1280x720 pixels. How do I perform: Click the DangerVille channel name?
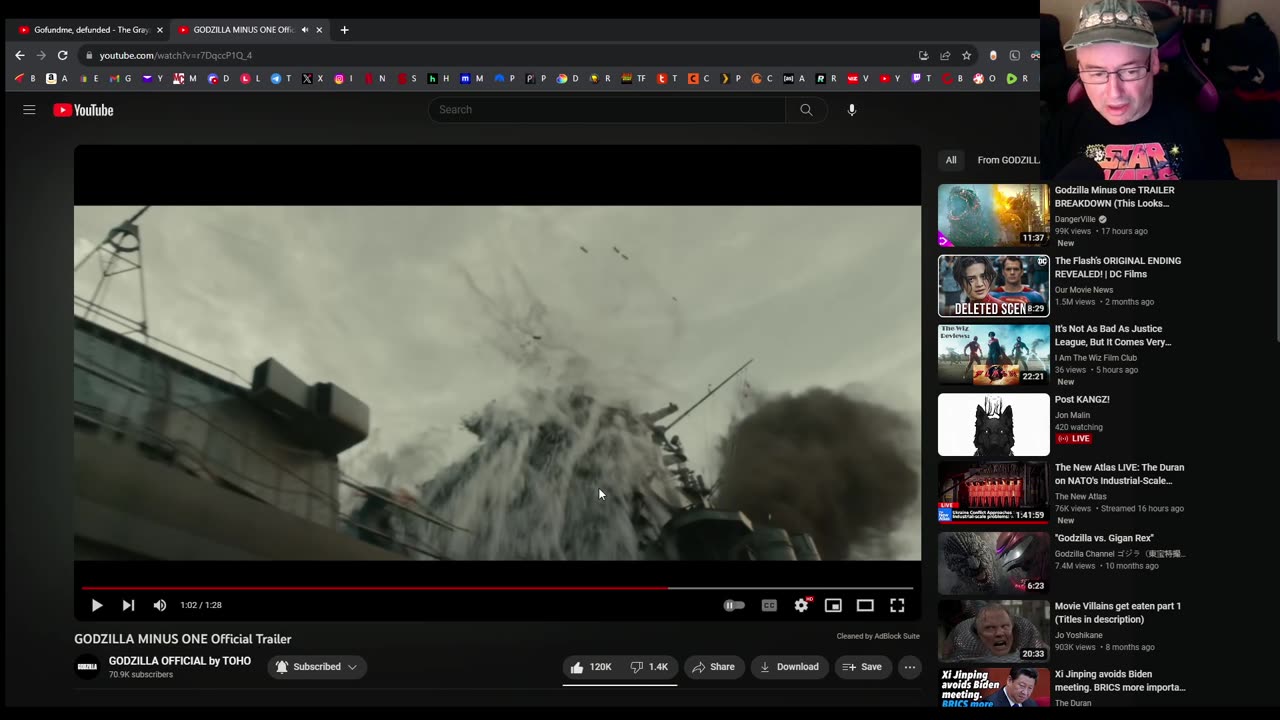pos(1075,219)
